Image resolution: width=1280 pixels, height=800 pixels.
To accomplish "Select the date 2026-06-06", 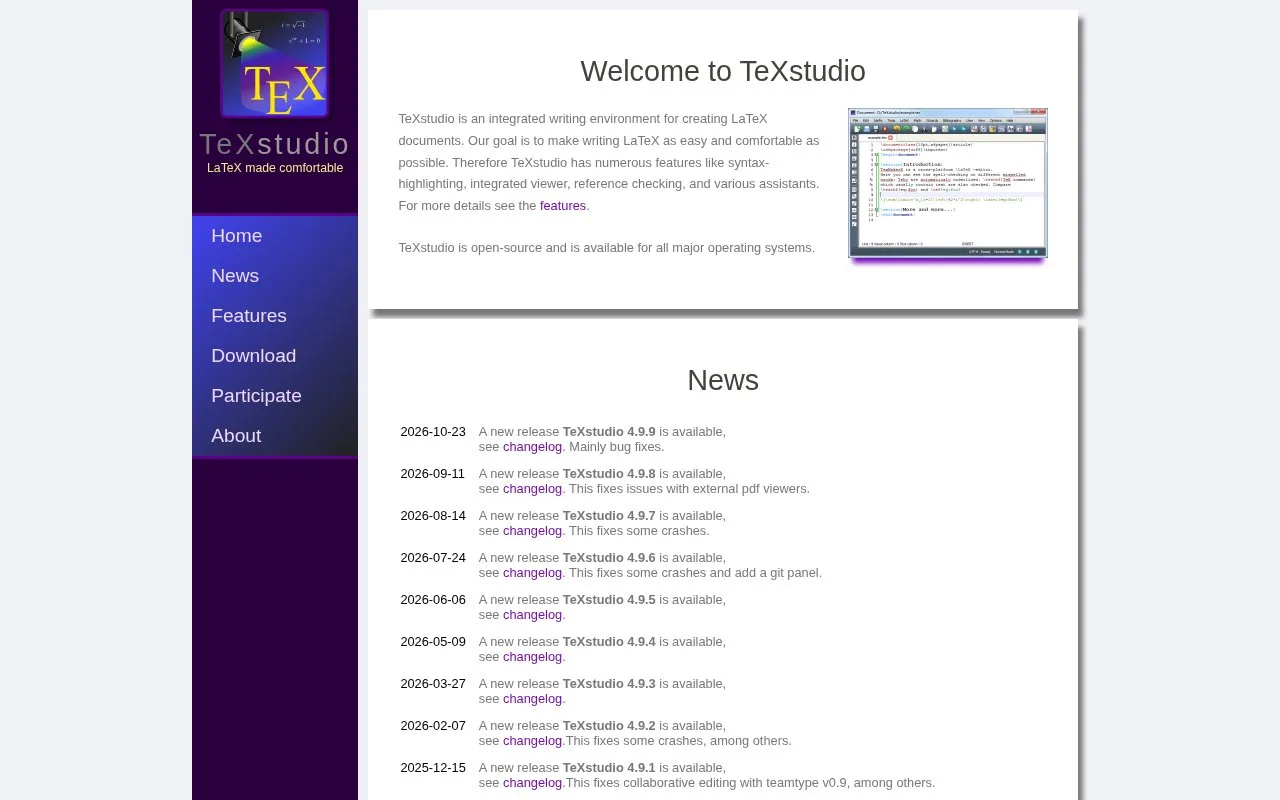I will pos(433,600).
